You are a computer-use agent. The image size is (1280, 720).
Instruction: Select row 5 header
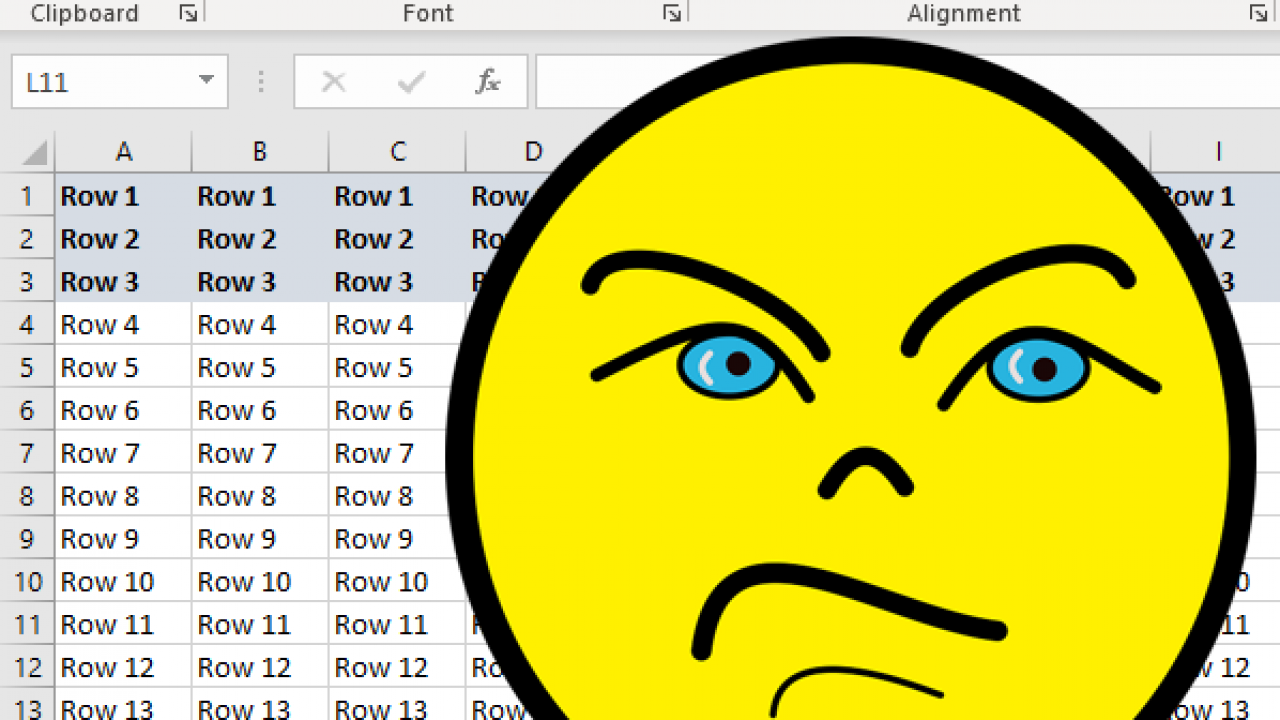27,368
